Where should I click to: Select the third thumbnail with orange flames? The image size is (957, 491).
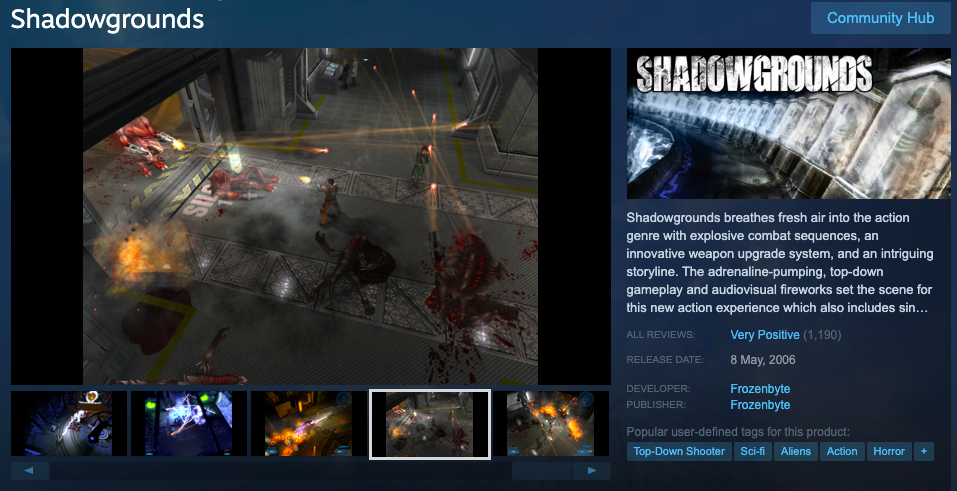coord(309,424)
